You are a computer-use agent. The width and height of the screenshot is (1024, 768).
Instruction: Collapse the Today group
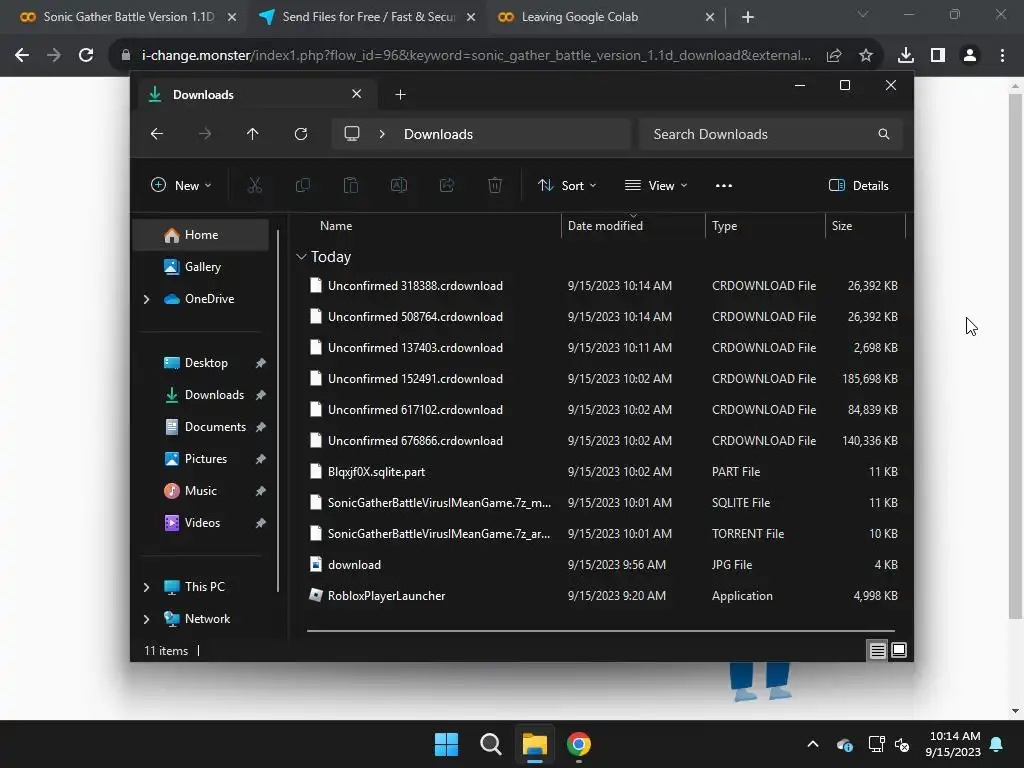point(301,257)
